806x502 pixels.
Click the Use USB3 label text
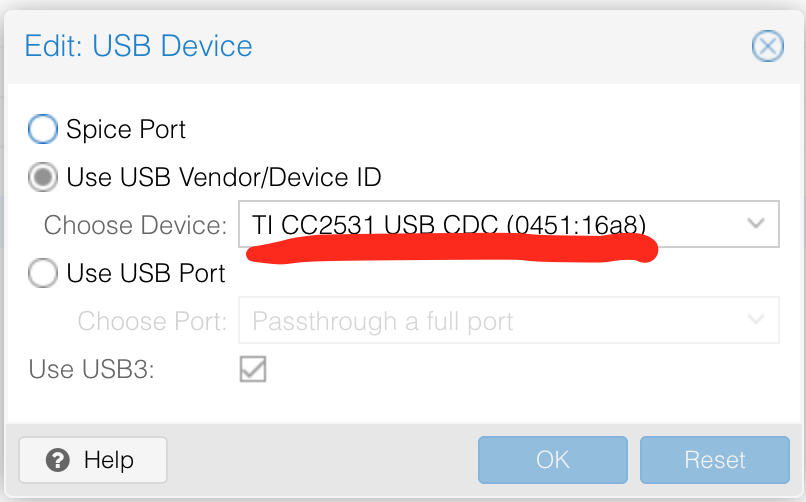[91, 369]
